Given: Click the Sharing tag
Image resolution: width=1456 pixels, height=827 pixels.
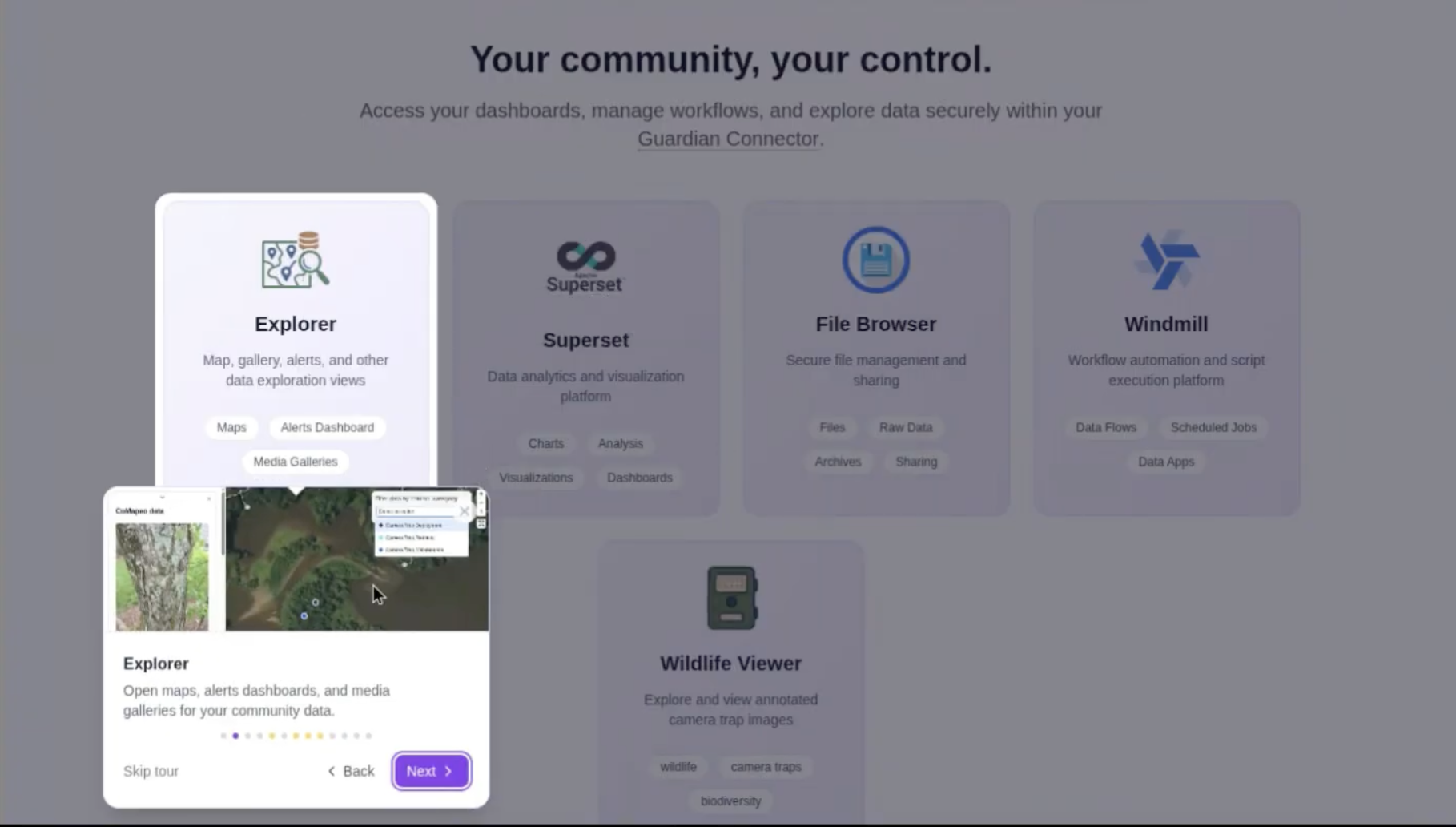Looking at the screenshot, I should click(916, 462).
